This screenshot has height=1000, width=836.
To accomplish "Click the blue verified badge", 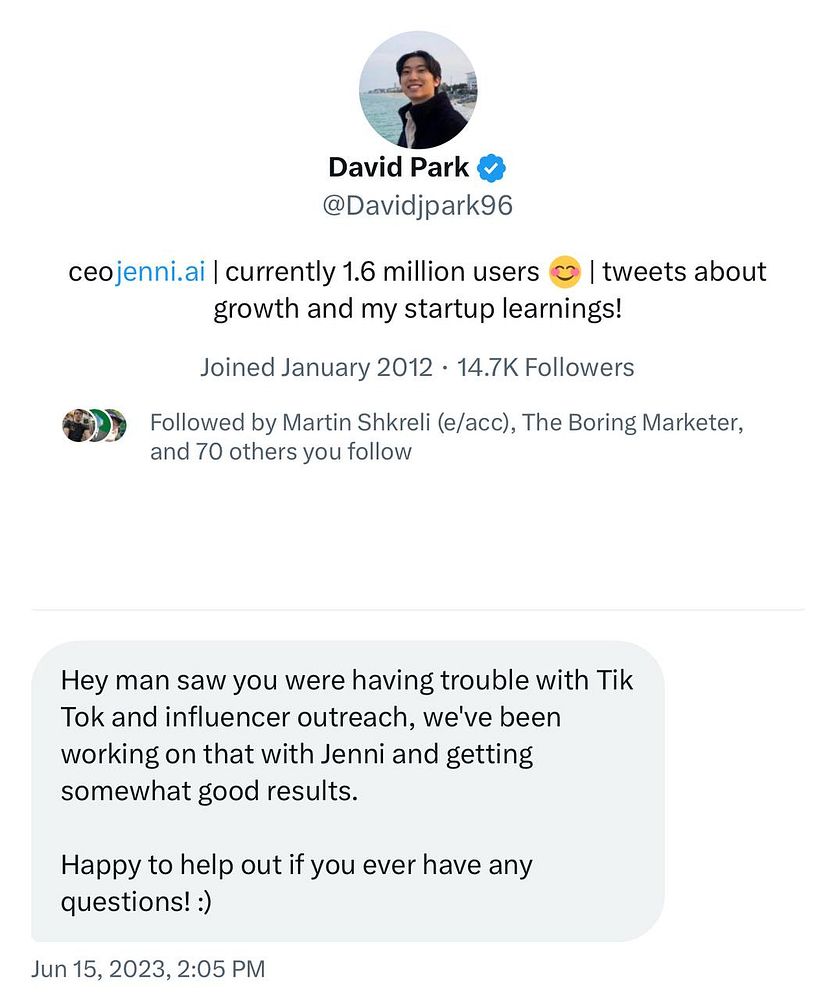I will [x=491, y=167].
